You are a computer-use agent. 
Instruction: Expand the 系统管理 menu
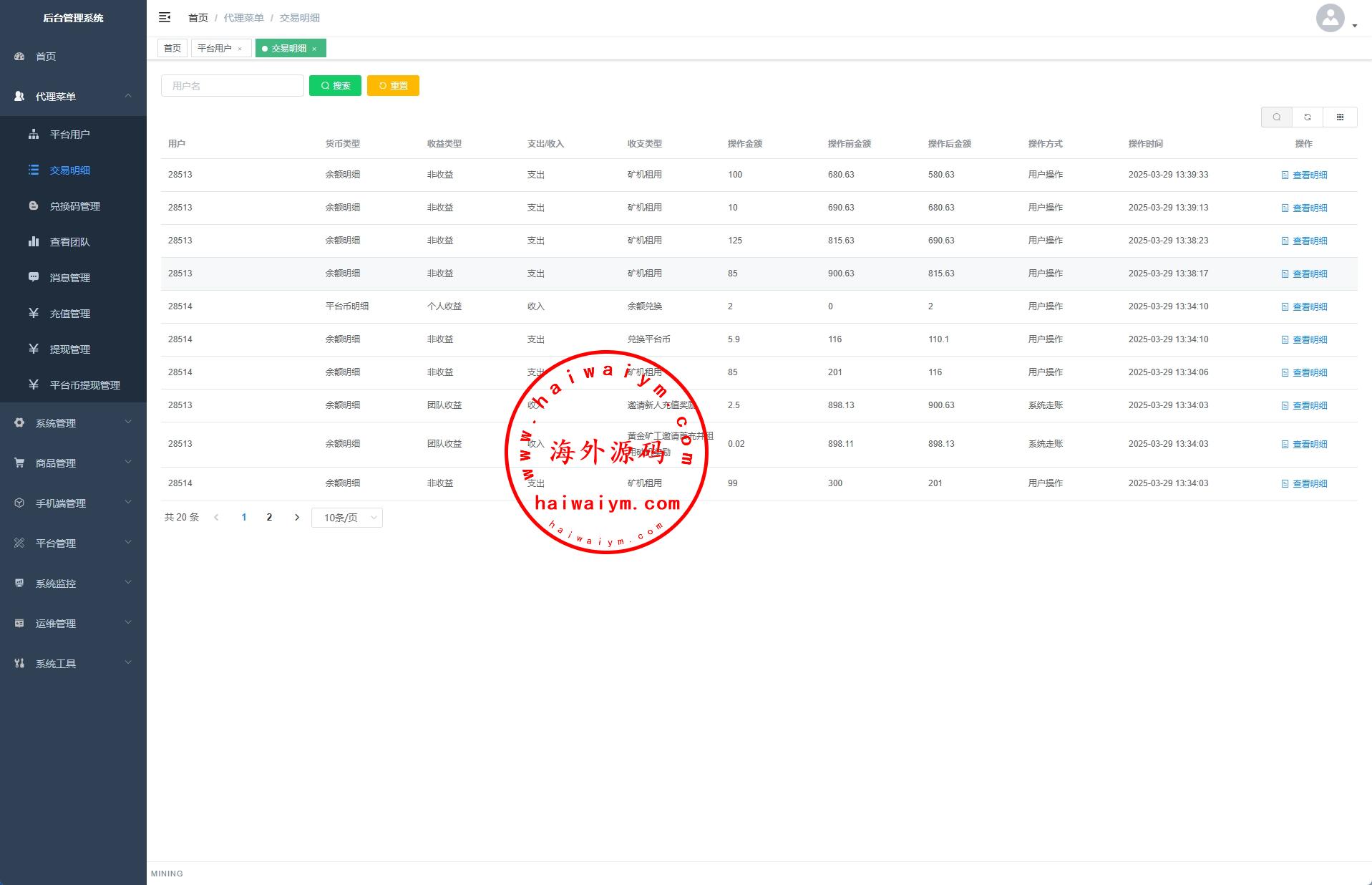pyautogui.click(x=73, y=423)
